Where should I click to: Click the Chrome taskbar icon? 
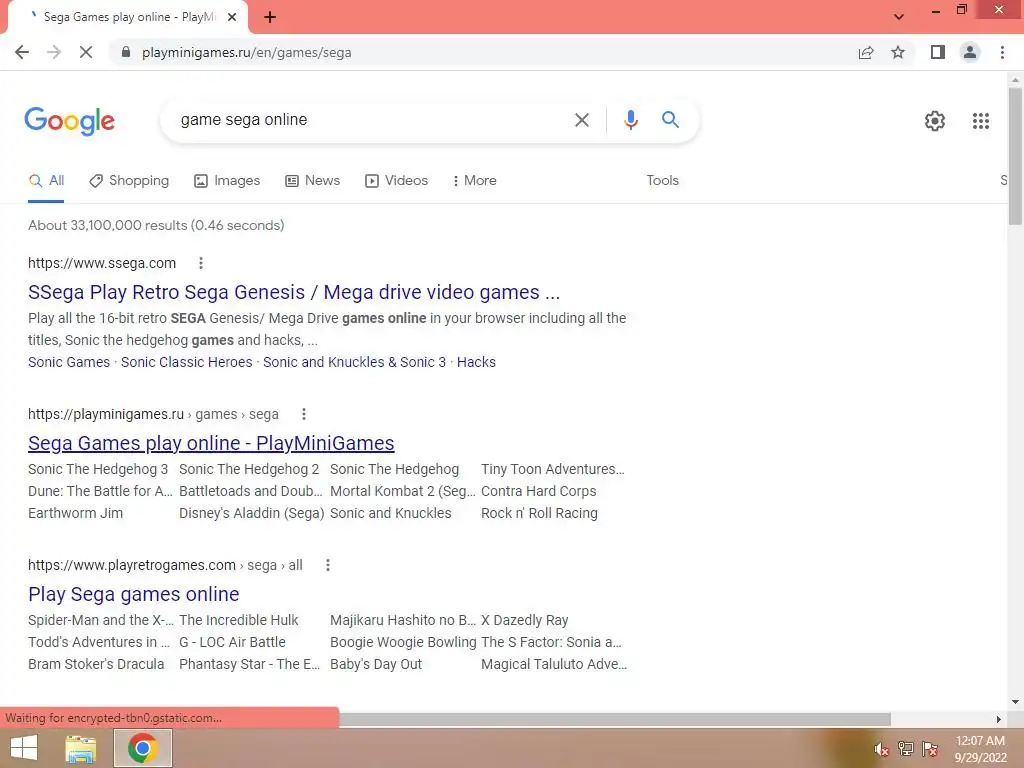click(143, 748)
